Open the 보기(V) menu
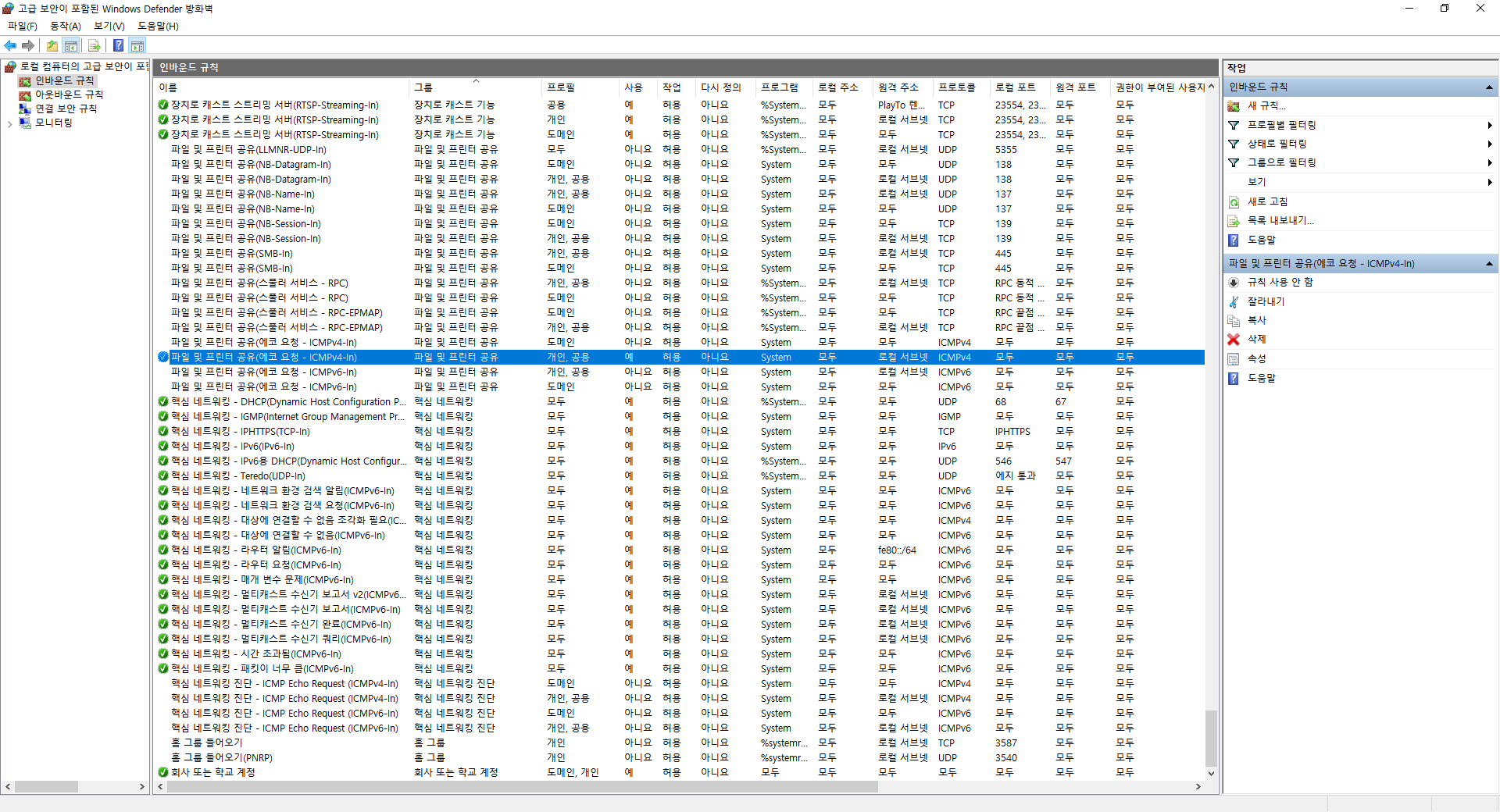 pyautogui.click(x=109, y=26)
